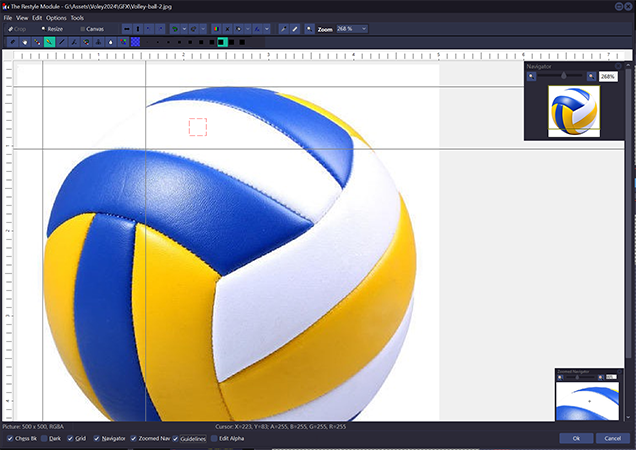Screen dimensions: 636x450
Task: Click the RGB color channels icon
Action: pyautogui.click(x=216, y=29)
